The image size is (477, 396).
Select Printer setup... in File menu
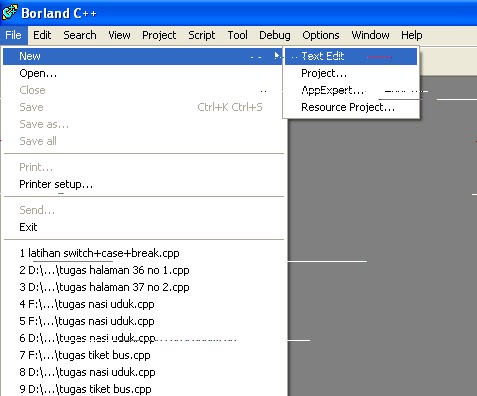click(143, 184)
